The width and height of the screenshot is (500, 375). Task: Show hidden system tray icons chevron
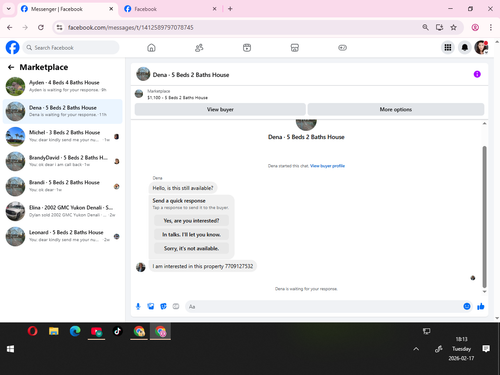pyautogui.click(x=416, y=349)
